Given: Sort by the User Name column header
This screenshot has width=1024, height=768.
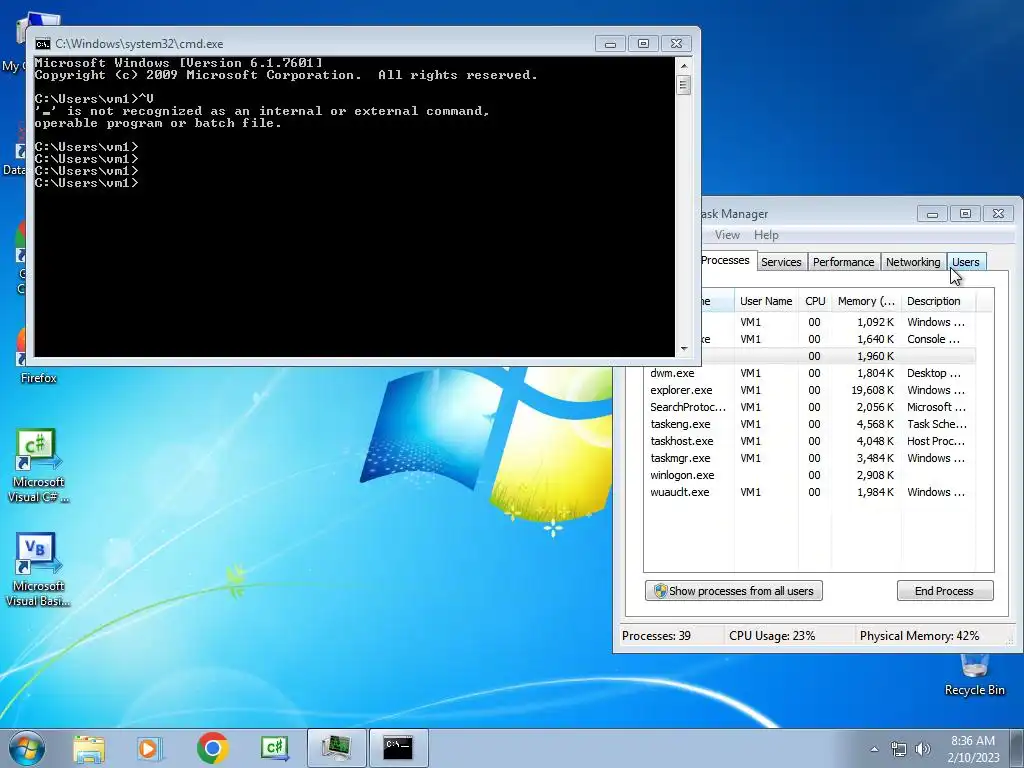Looking at the screenshot, I should pyautogui.click(x=765, y=301).
